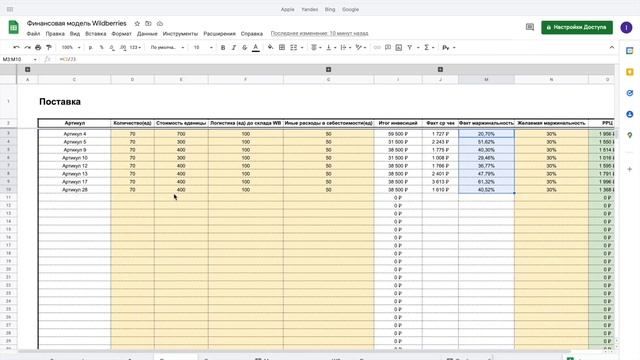This screenshot has height=360, width=640.
Task: Click into the formula bar
Action: [335, 59]
